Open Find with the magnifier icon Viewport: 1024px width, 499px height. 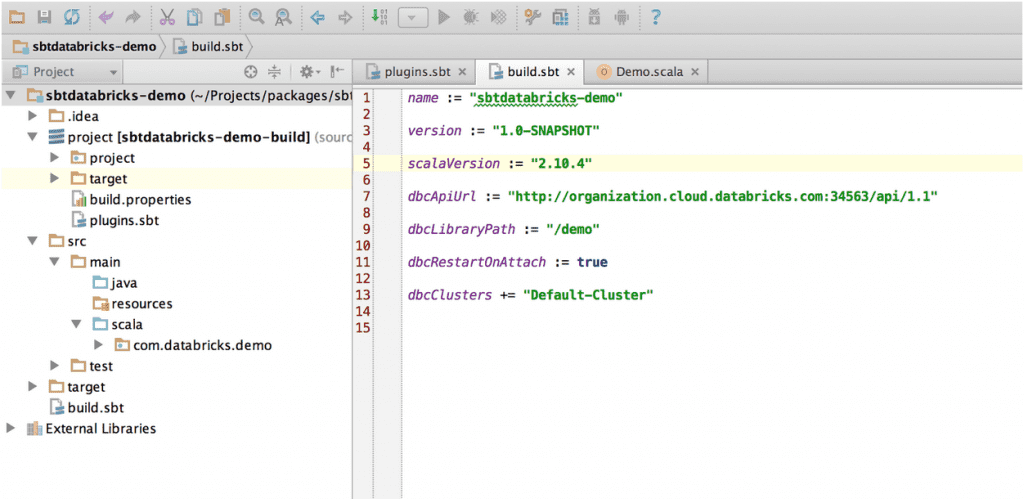coord(257,17)
